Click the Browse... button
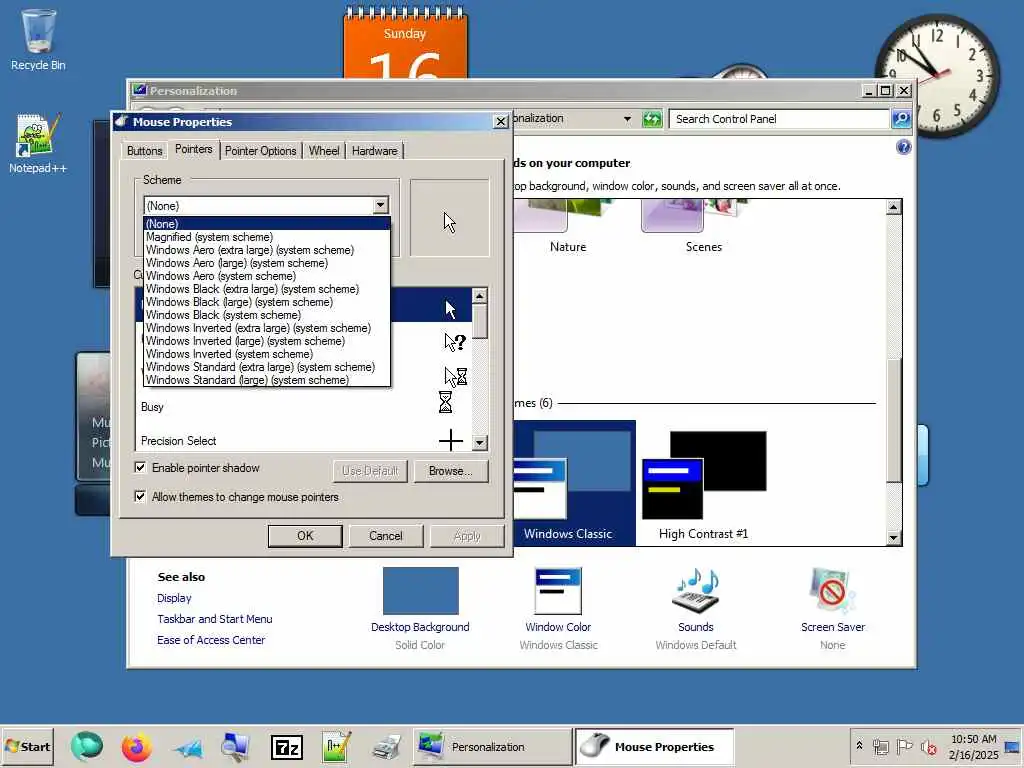The width and height of the screenshot is (1024, 768). pyautogui.click(x=451, y=471)
